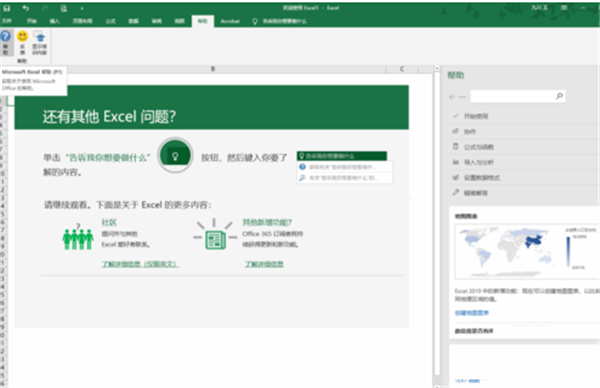The height and width of the screenshot is (388, 600).
Task: Switch to the 开始 (Home) ribbon tab
Action: pyautogui.click(x=32, y=21)
